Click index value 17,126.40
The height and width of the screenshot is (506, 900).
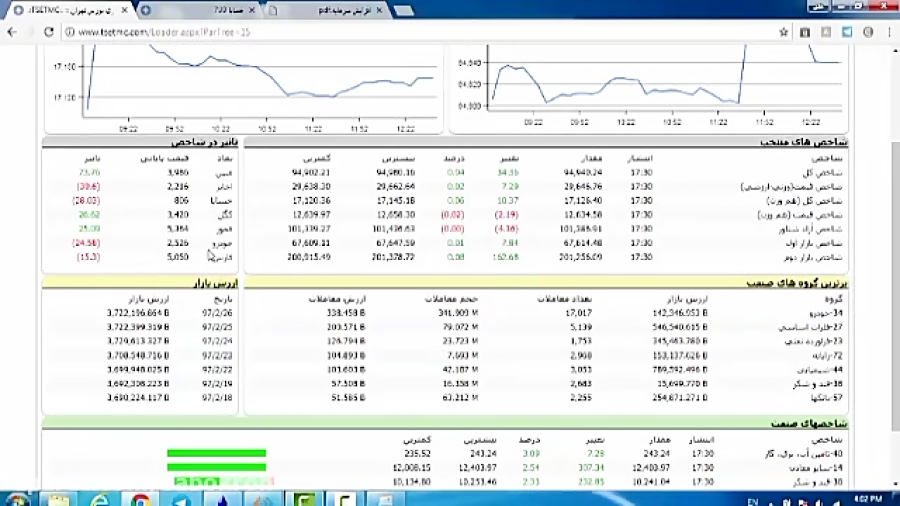click(x=583, y=201)
